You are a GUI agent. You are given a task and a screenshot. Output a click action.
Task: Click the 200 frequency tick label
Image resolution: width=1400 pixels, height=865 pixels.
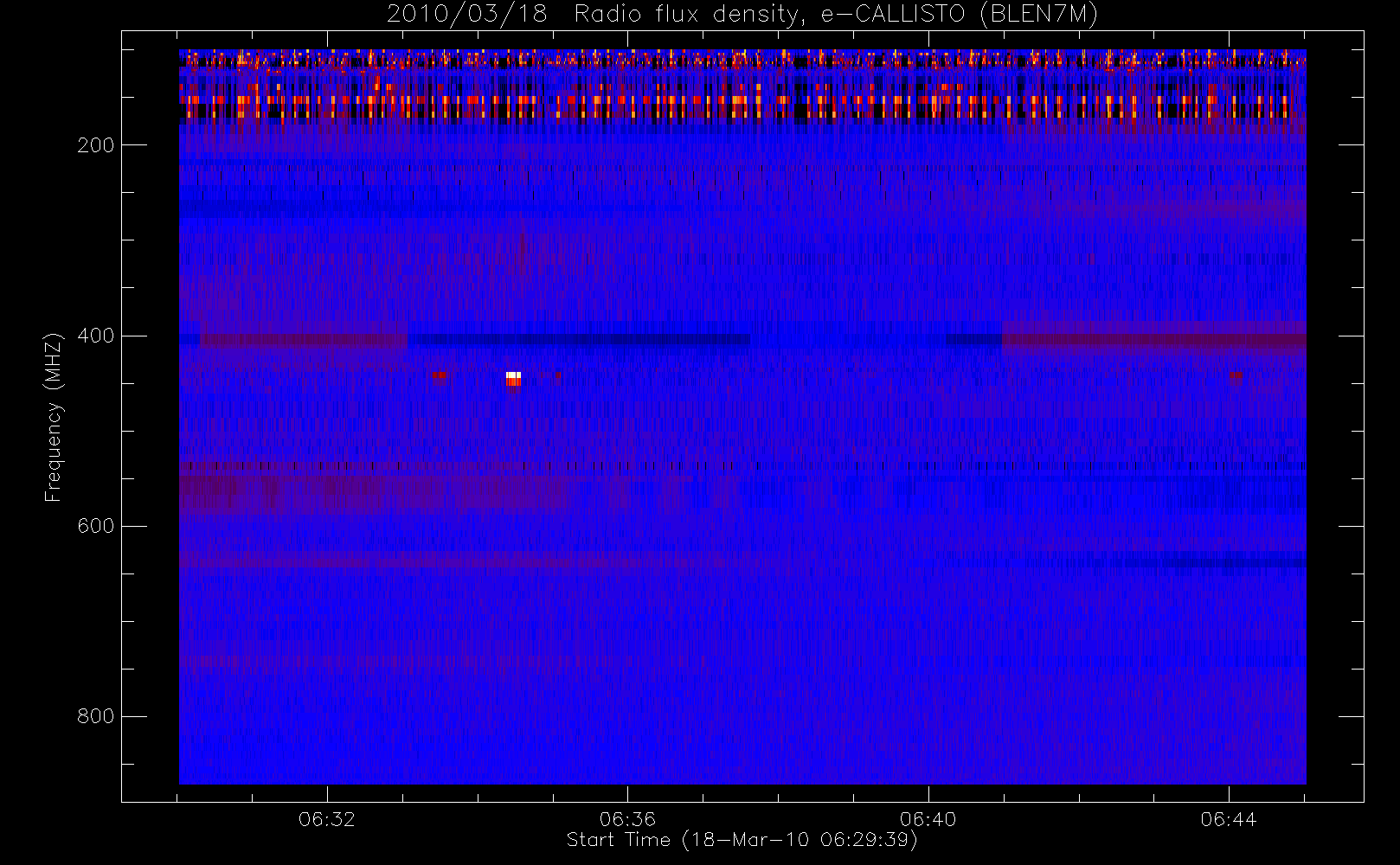coord(95,145)
